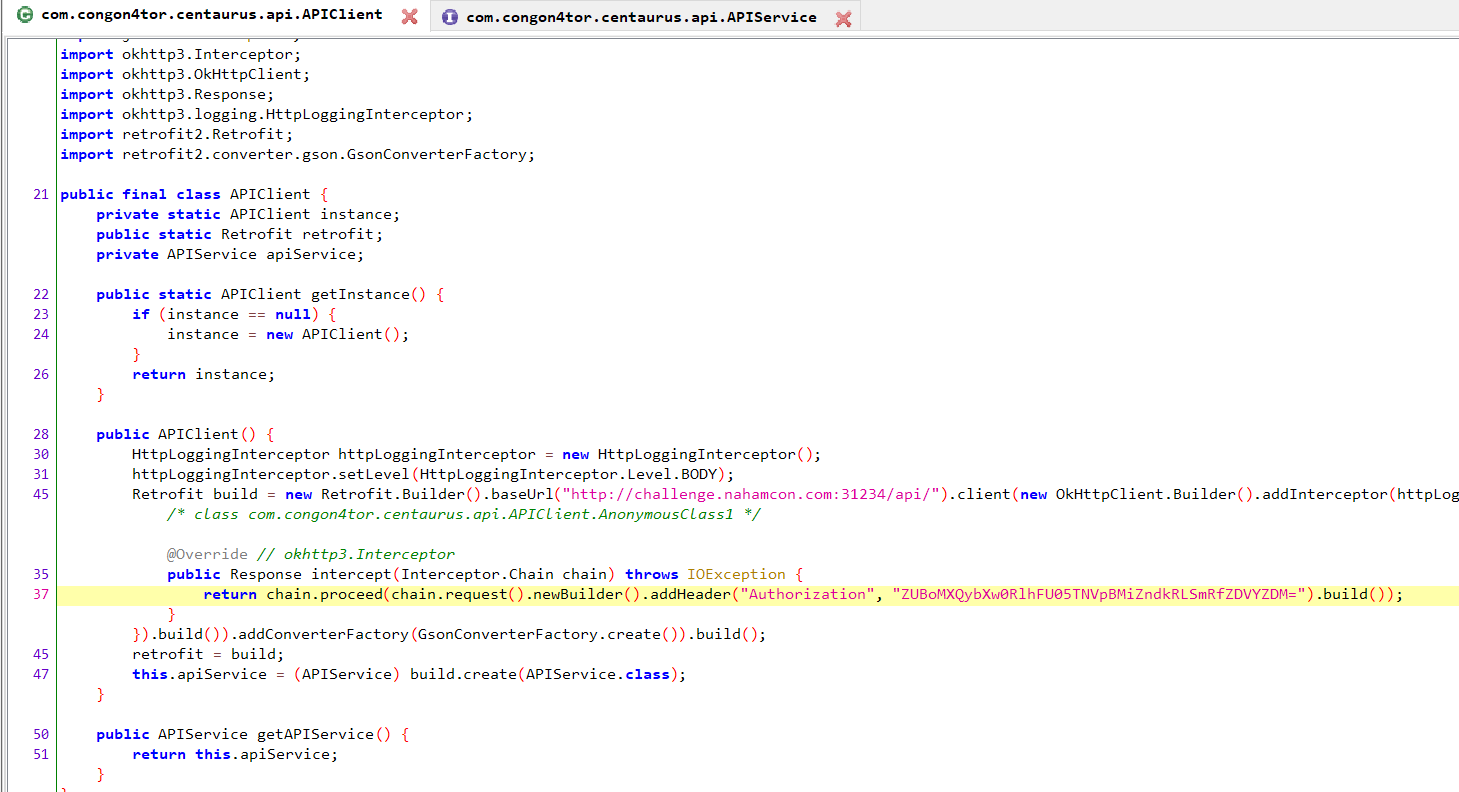Close the APIClient tab with its red X
Screen dimensions: 1459x792
click(409, 17)
